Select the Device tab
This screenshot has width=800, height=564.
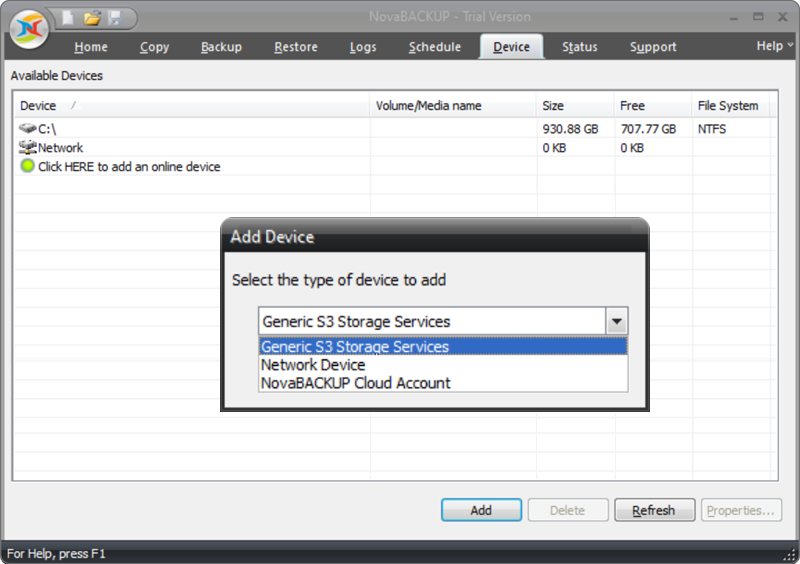511,47
